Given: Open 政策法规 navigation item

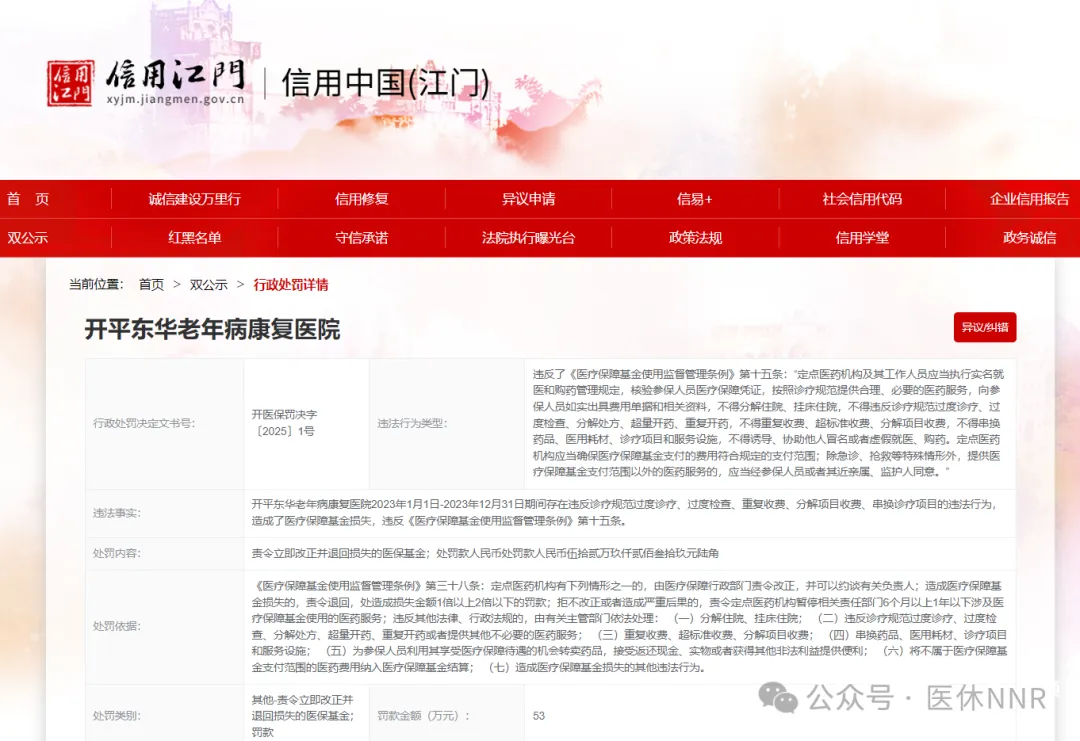Looking at the screenshot, I should (x=695, y=238).
